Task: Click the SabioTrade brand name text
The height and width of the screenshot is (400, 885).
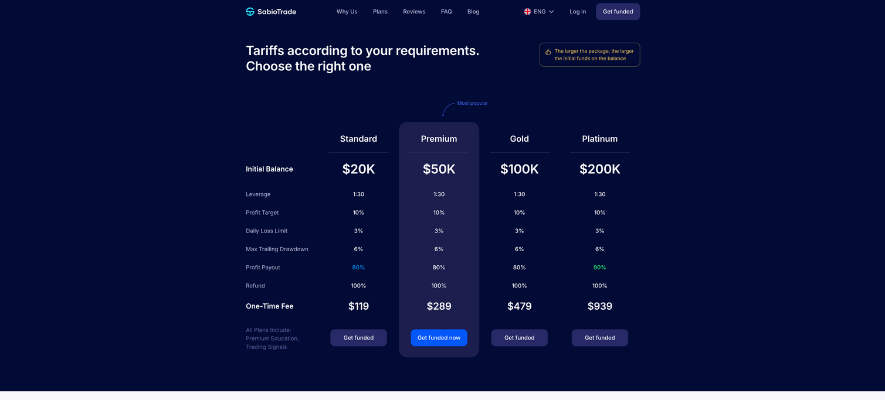Action: (x=276, y=11)
